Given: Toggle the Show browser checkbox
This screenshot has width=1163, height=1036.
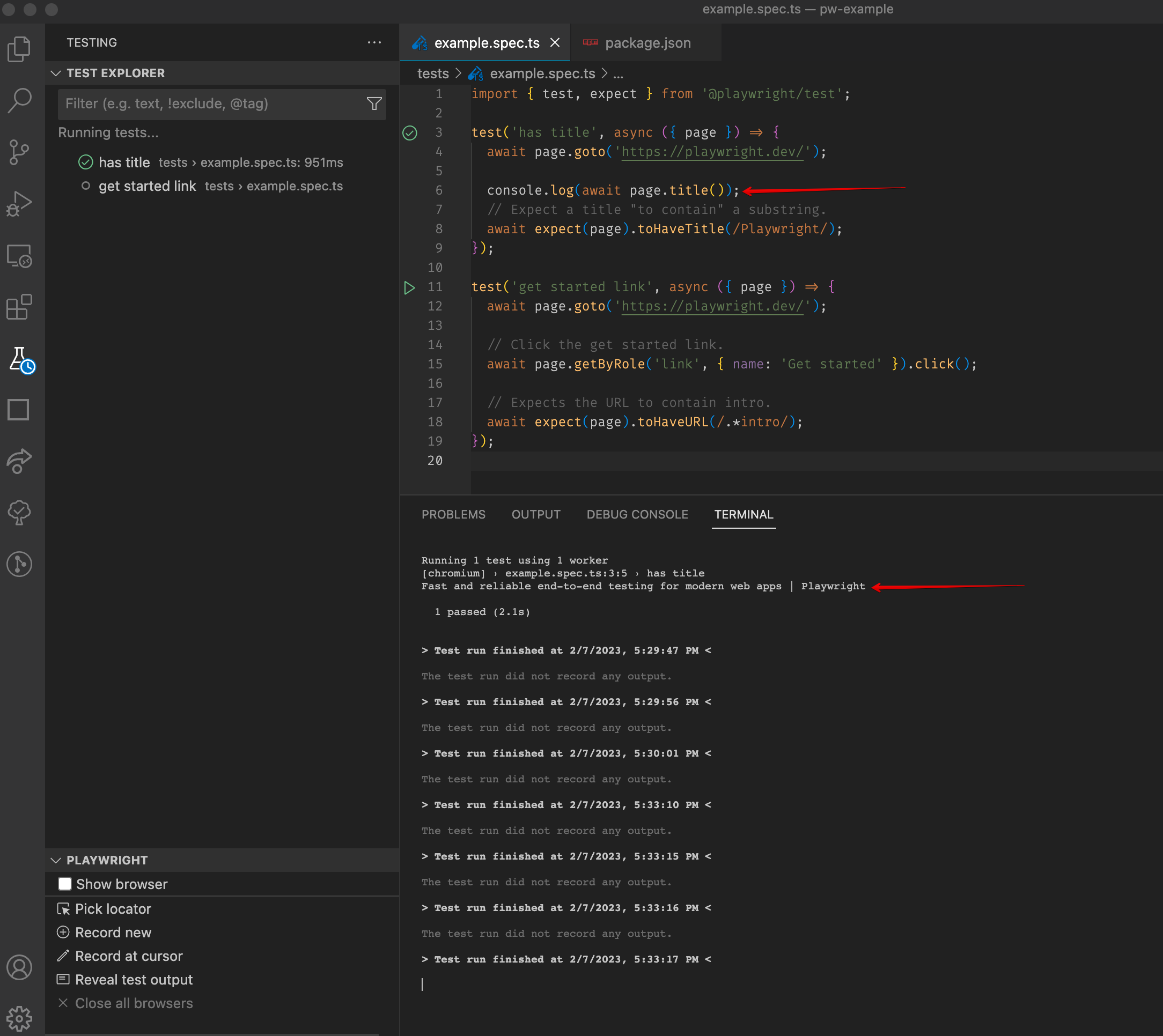Looking at the screenshot, I should click(65, 884).
